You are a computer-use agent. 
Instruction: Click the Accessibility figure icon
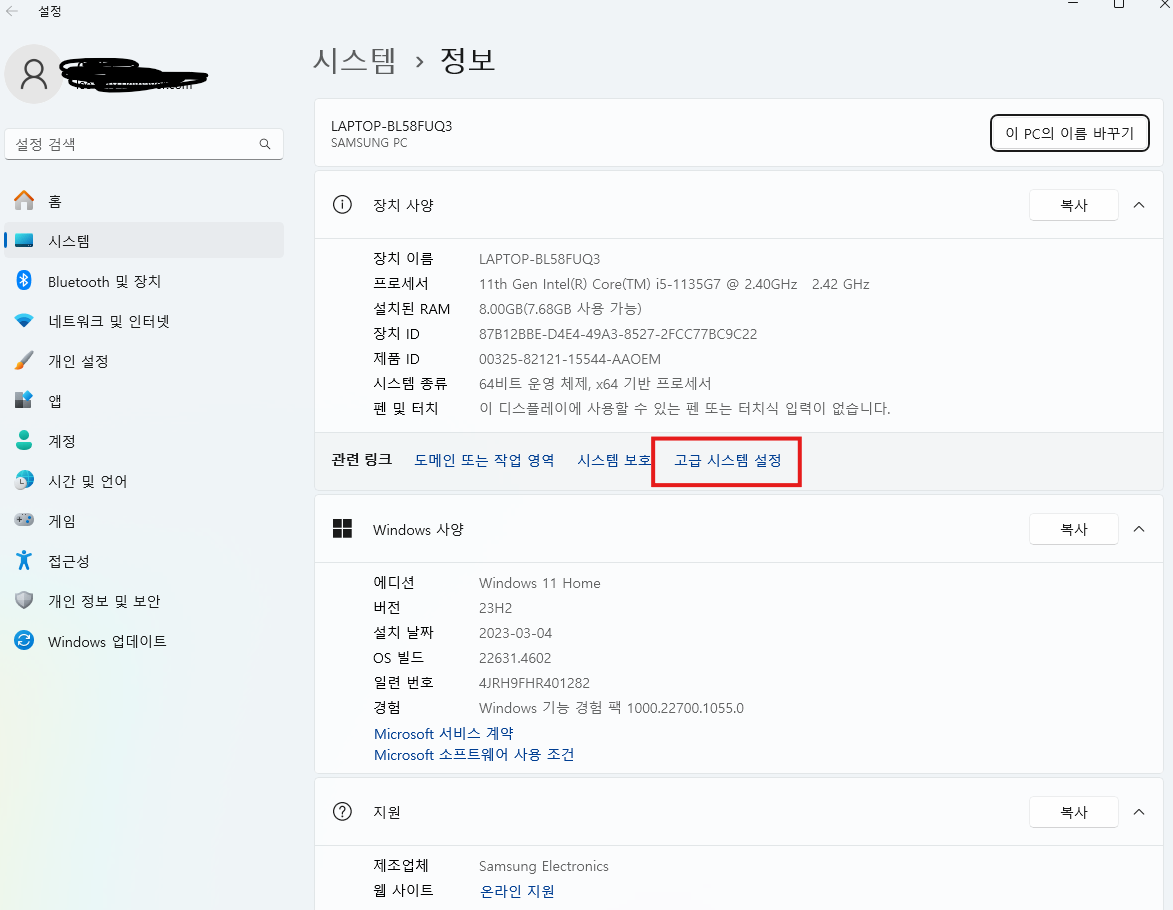point(24,561)
